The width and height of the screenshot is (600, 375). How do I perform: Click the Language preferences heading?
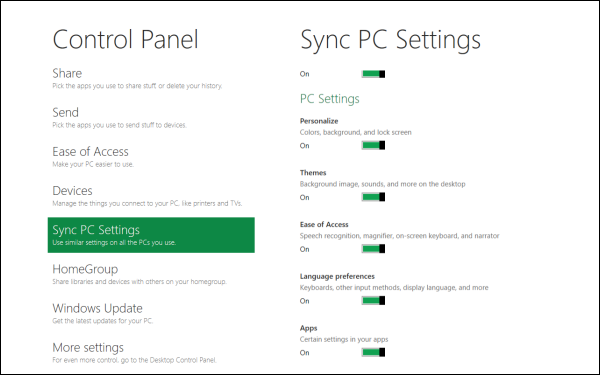[x=337, y=276]
